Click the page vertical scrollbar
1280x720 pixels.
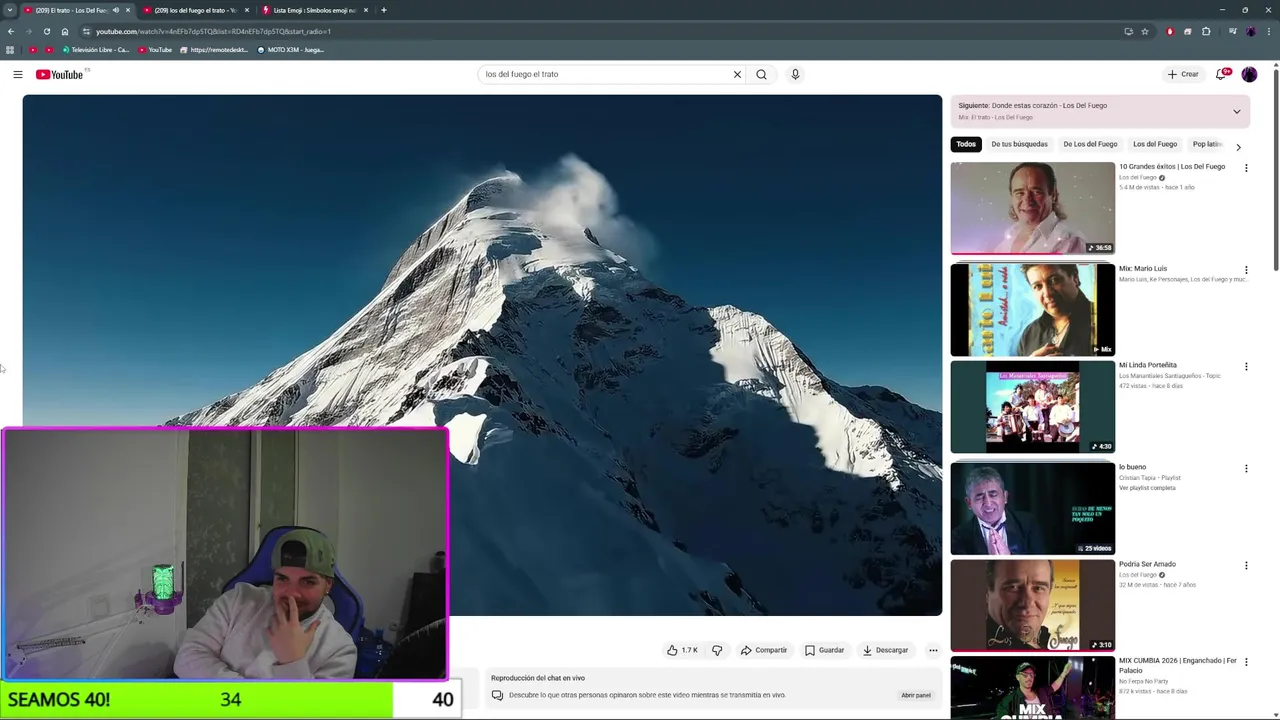[x=1276, y=170]
